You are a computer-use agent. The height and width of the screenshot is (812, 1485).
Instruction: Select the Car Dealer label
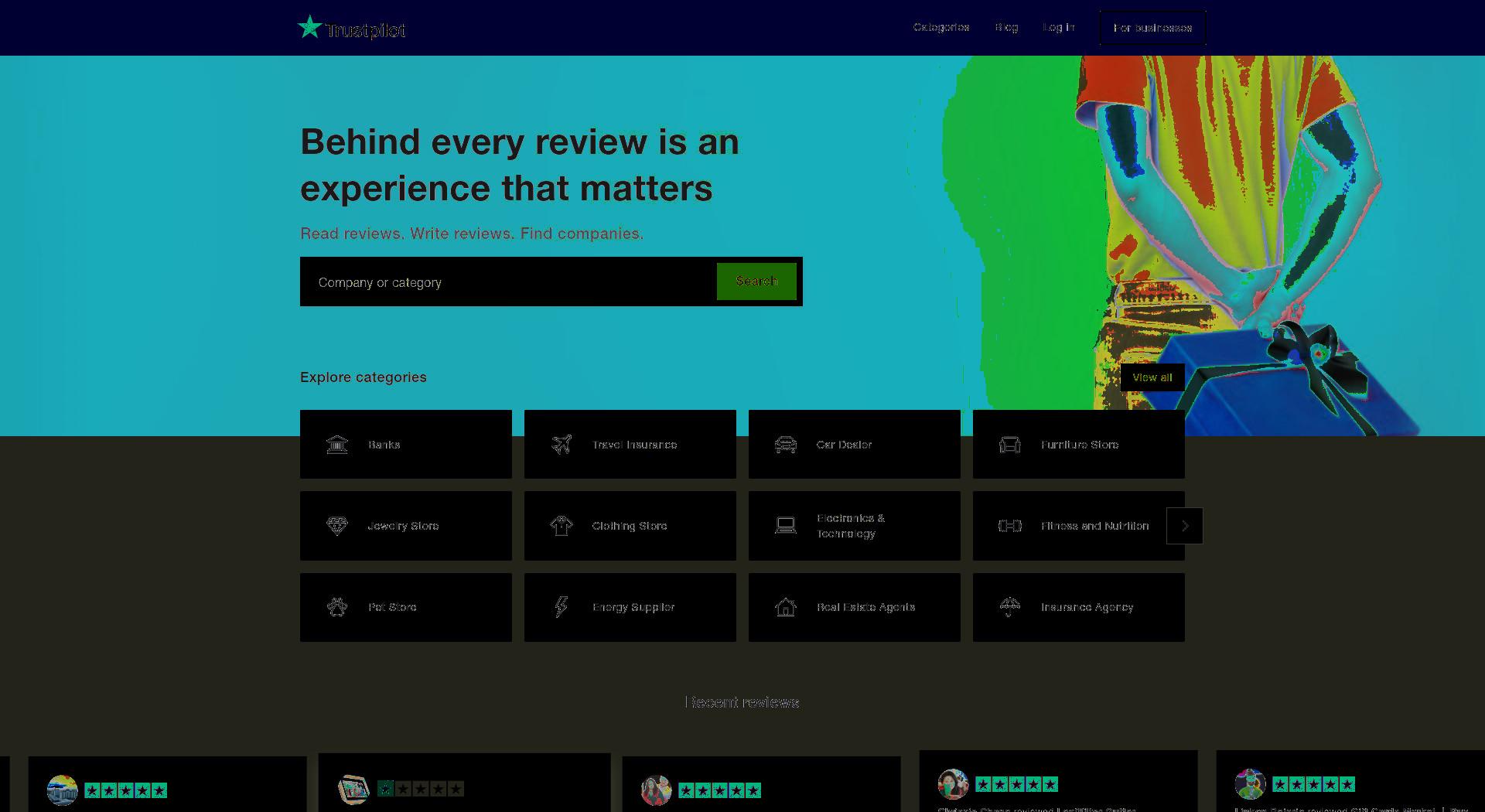844,445
